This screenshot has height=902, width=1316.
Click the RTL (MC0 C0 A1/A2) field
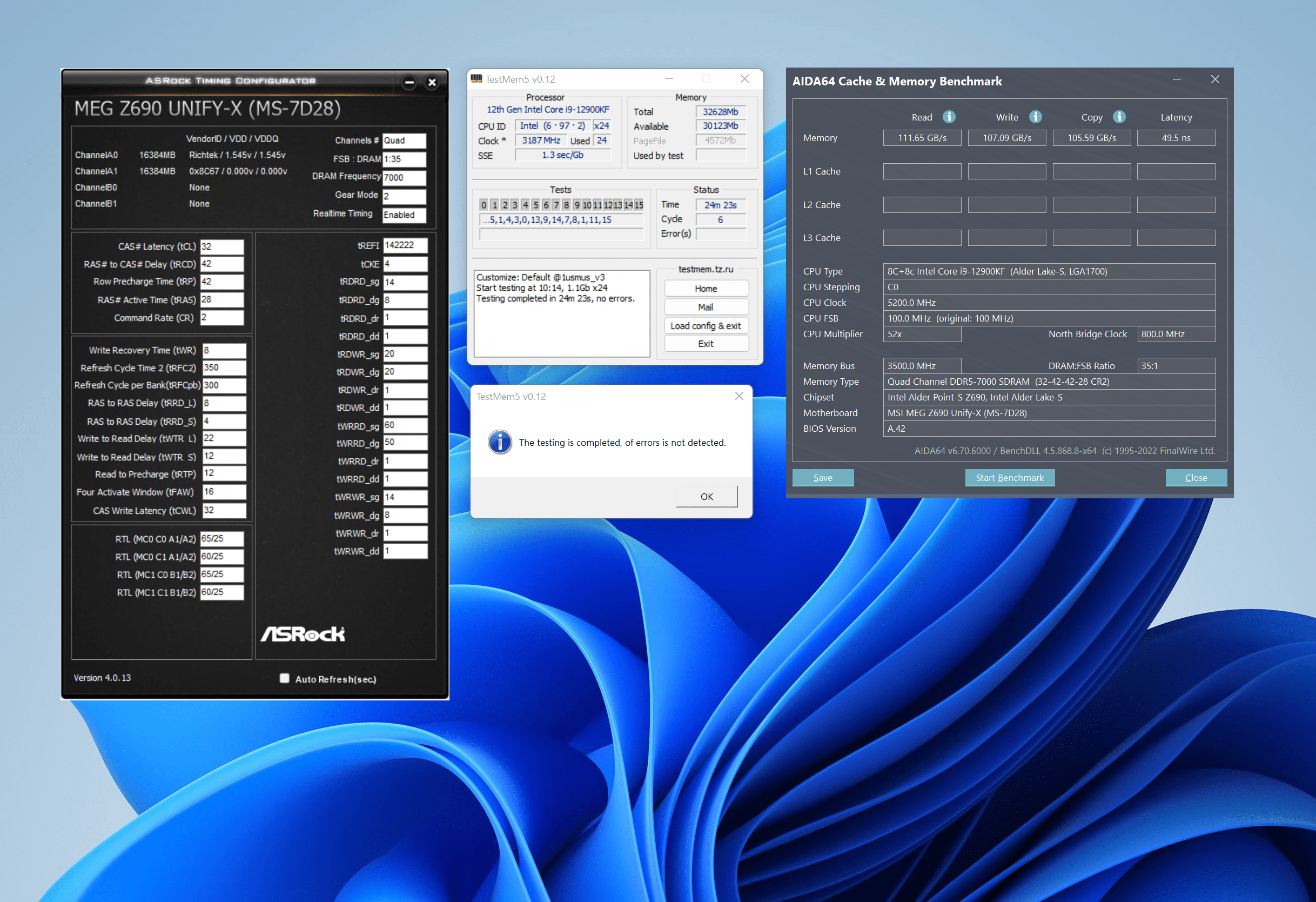[x=222, y=539]
